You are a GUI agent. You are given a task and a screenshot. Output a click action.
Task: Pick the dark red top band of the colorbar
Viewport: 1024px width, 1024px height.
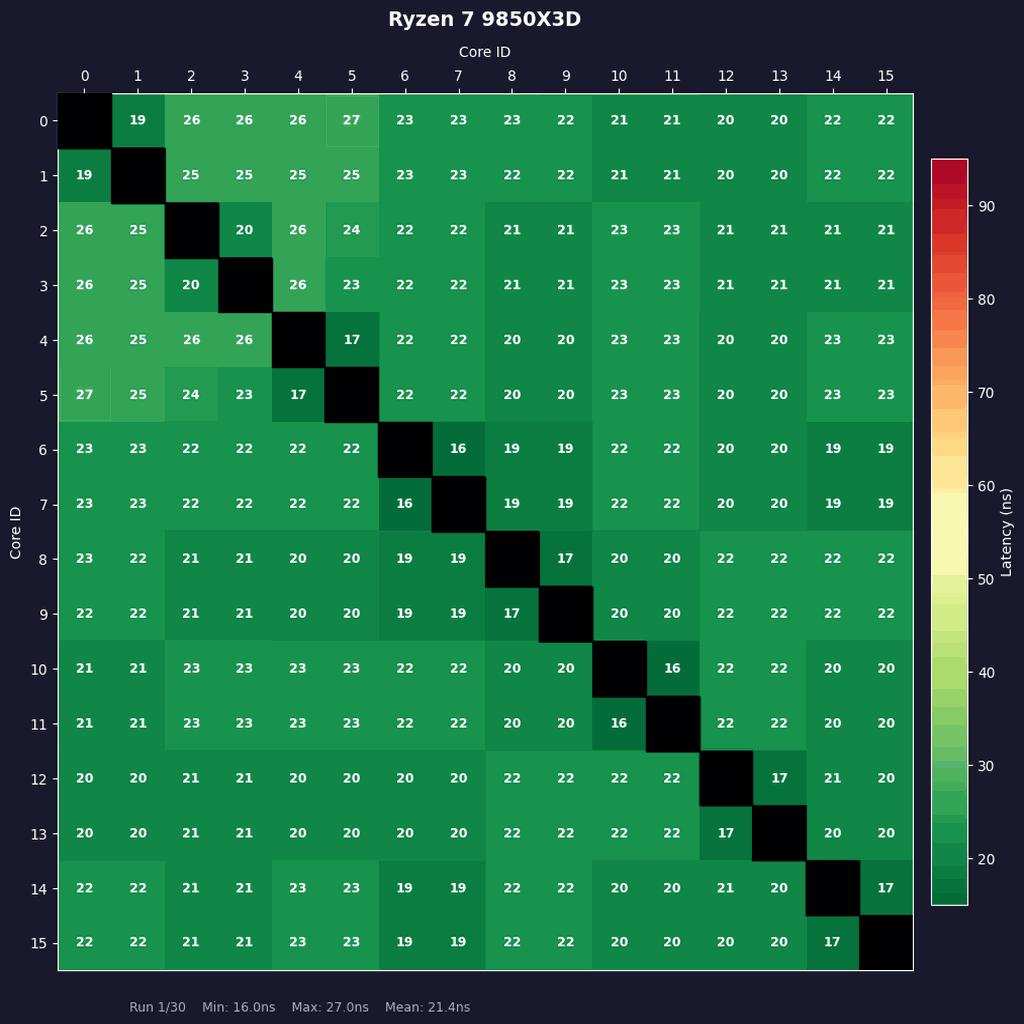pos(950,171)
